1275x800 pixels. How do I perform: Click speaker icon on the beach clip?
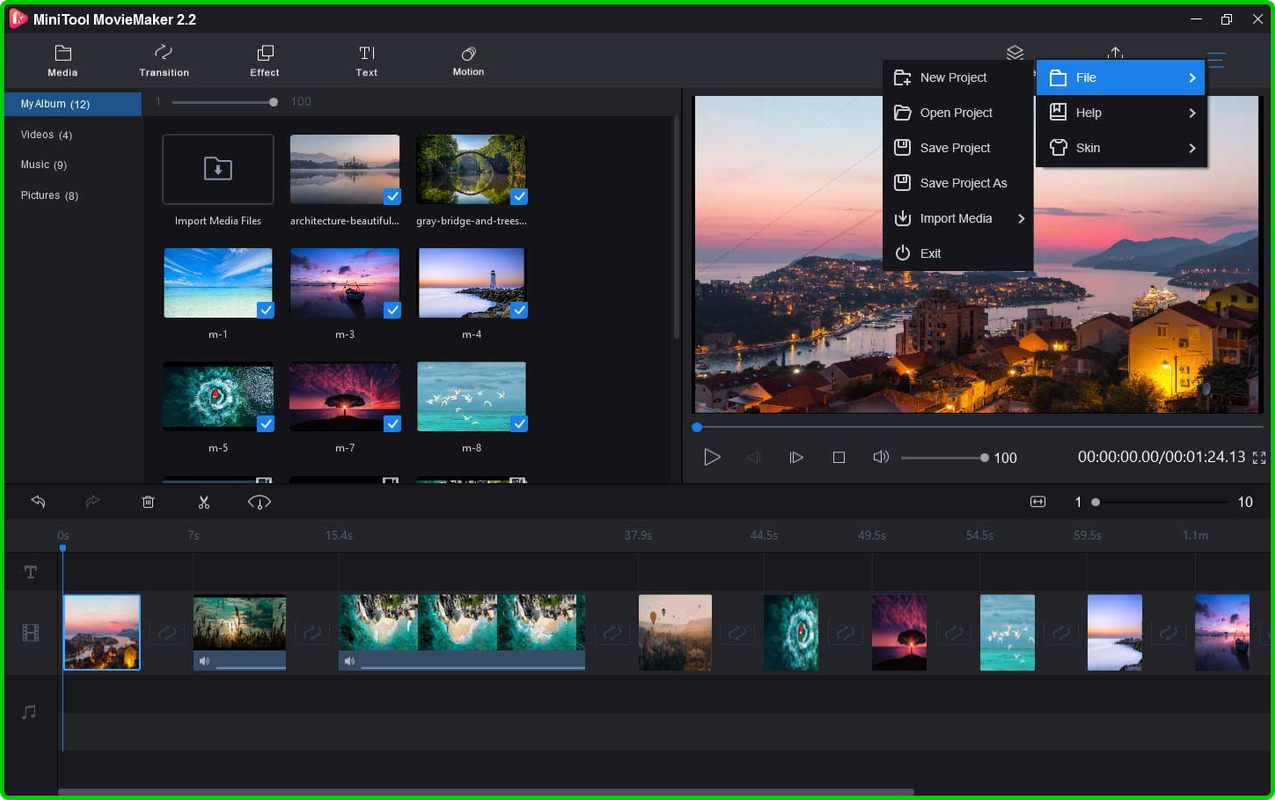coord(349,661)
